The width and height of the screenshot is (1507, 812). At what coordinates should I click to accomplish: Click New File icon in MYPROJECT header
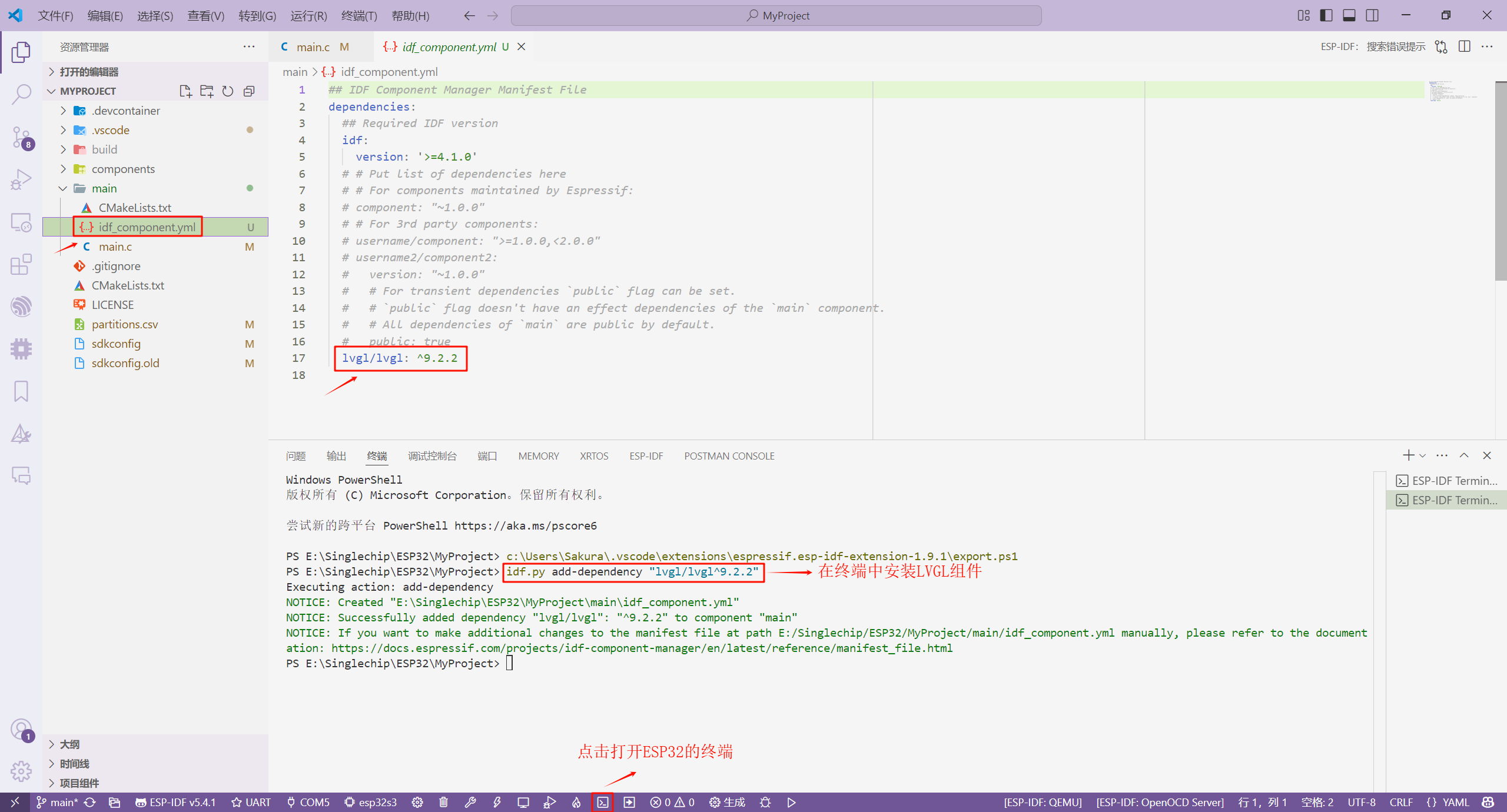pyautogui.click(x=185, y=91)
